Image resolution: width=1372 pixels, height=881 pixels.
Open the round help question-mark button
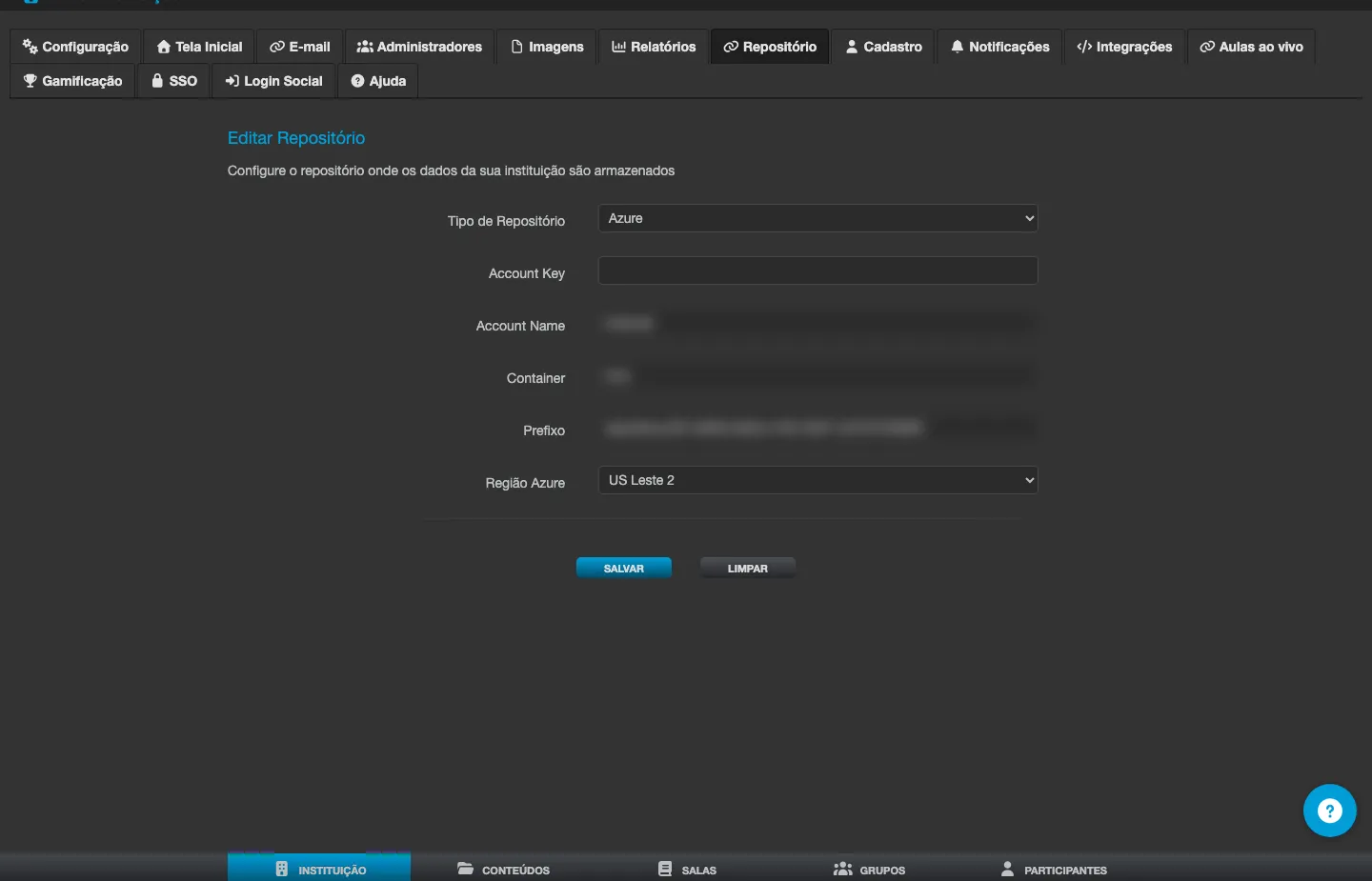[x=1329, y=811]
